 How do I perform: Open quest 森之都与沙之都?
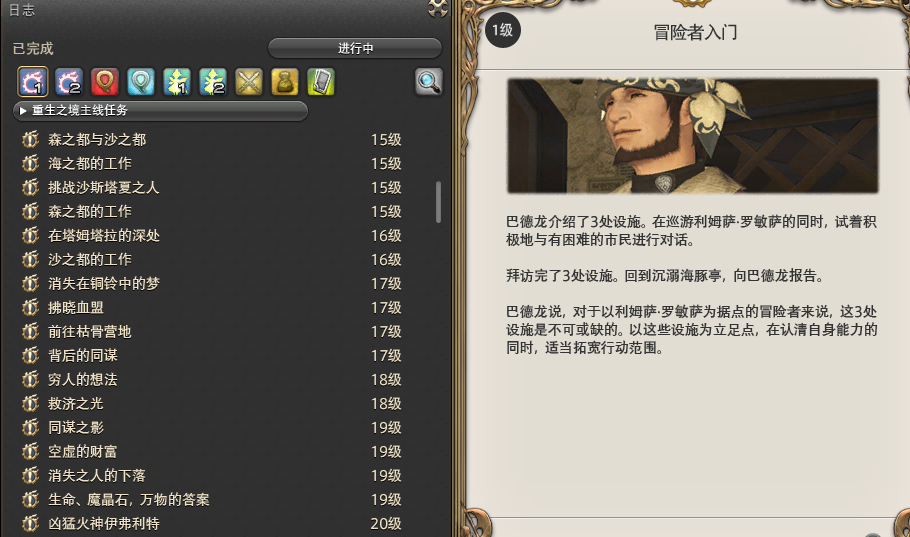coord(212,140)
